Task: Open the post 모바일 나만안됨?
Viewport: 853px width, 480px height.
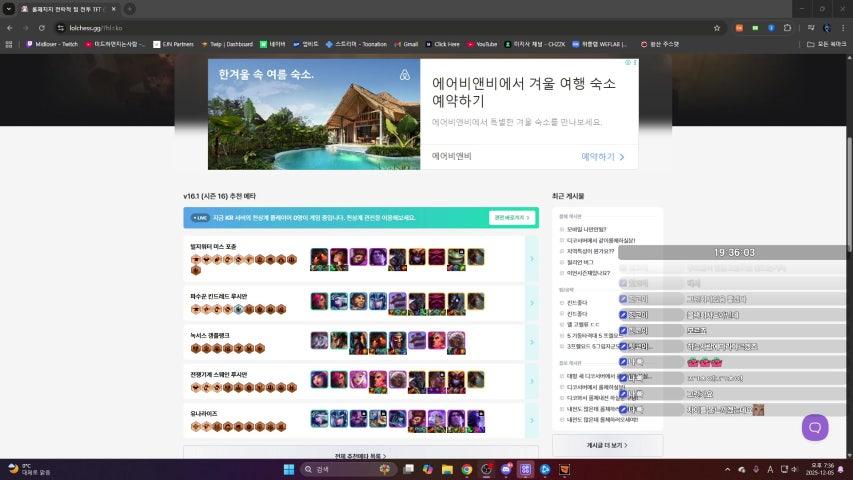Action: coord(586,230)
